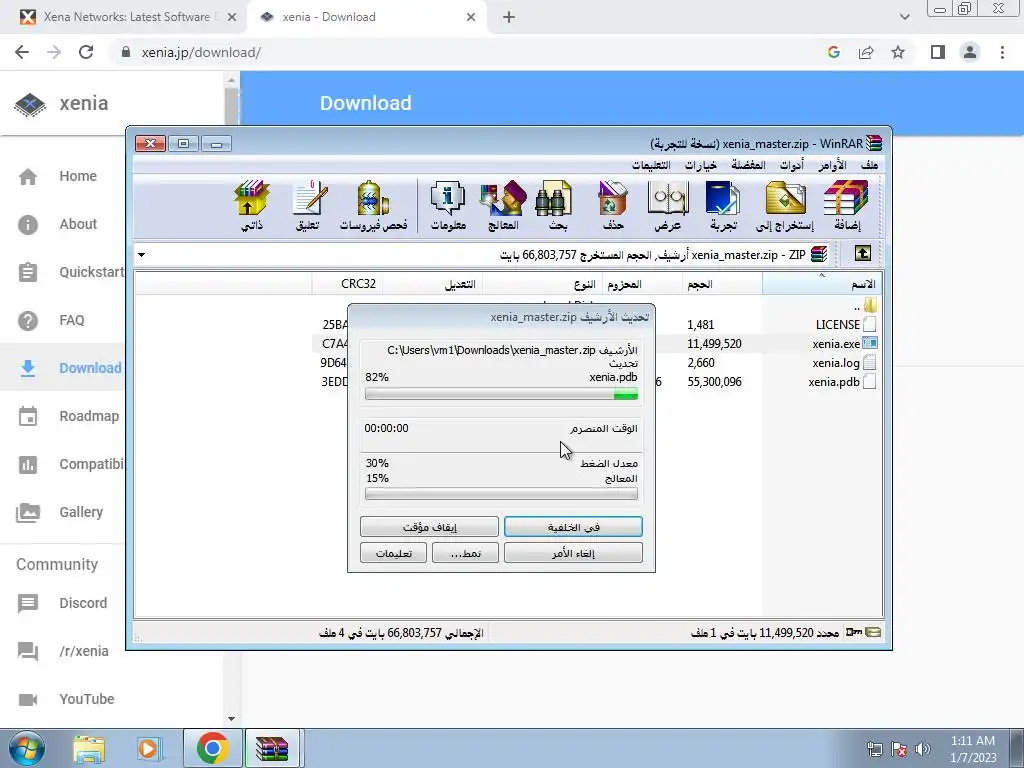Viewport: 1024px width, 768px height.
Task: Switch to the Xena Networks browser tab
Action: [x=127, y=17]
